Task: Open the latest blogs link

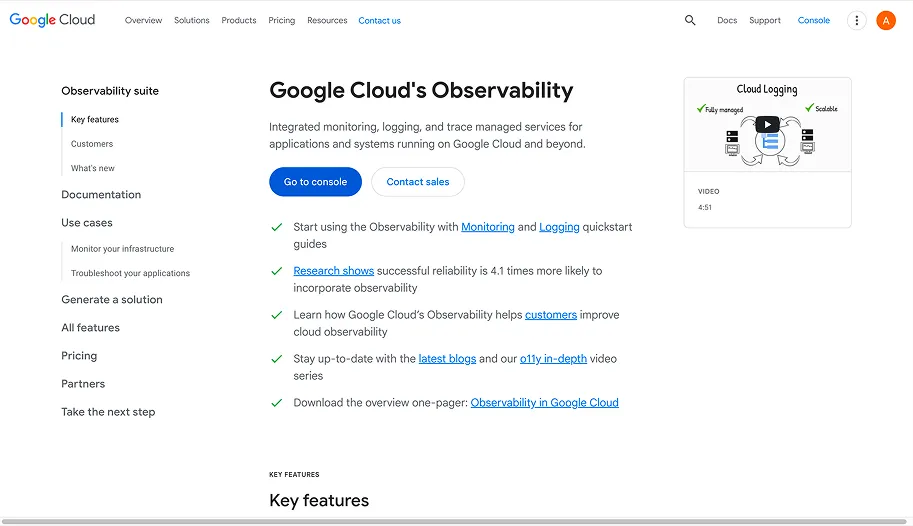Action: (x=447, y=359)
